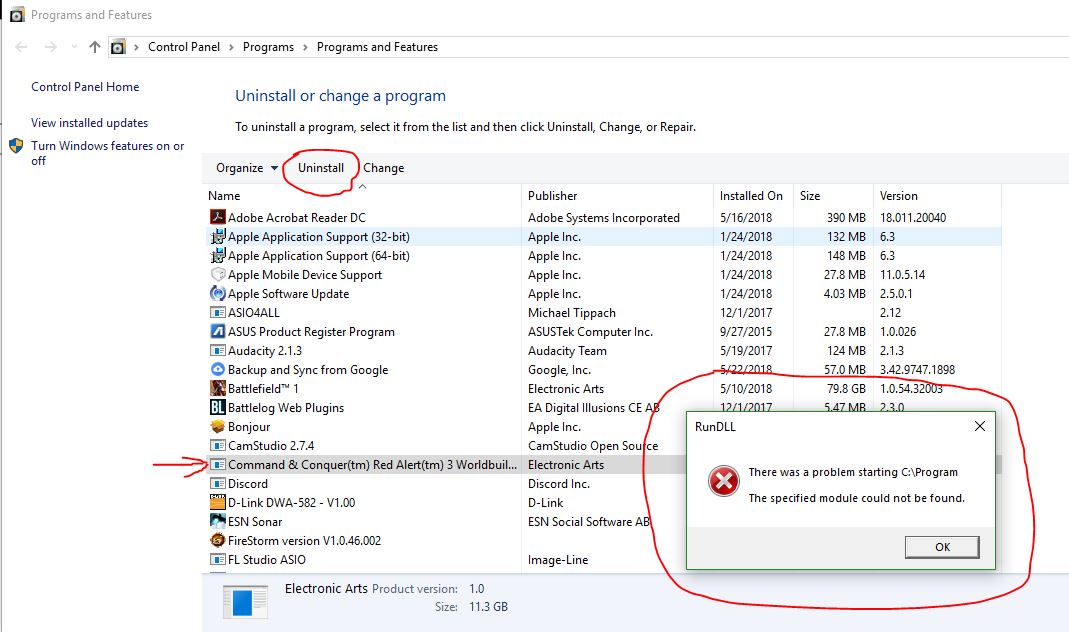Click the Battlefield 1 icon
Viewport: 1069px width, 632px height.
[x=217, y=389]
